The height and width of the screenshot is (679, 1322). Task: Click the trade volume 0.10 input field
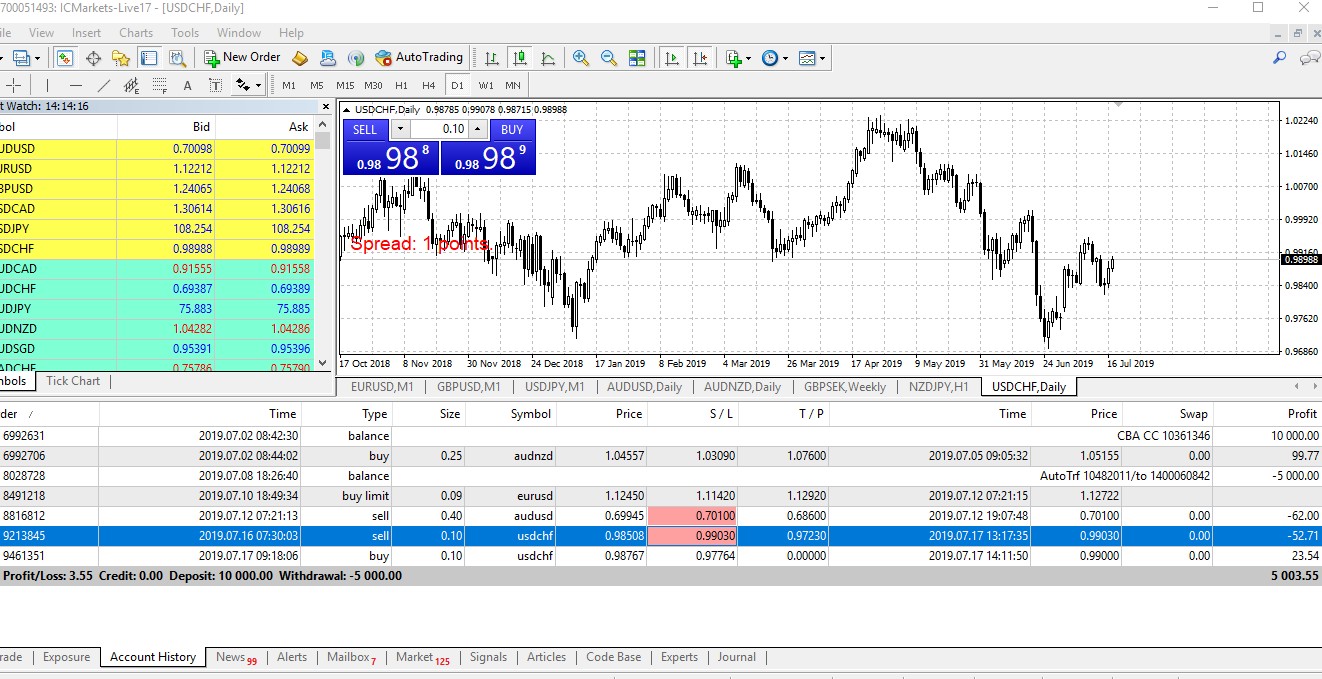[x=440, y=129]
